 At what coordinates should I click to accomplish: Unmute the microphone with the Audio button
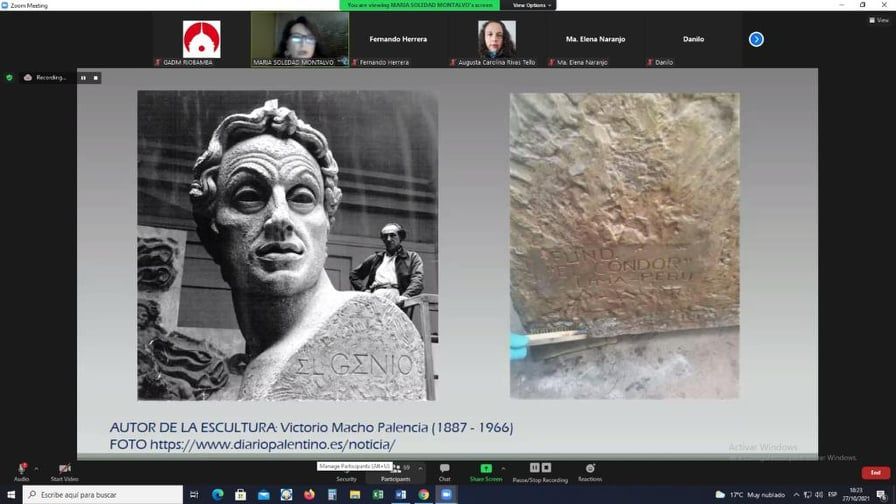[21, 470]
